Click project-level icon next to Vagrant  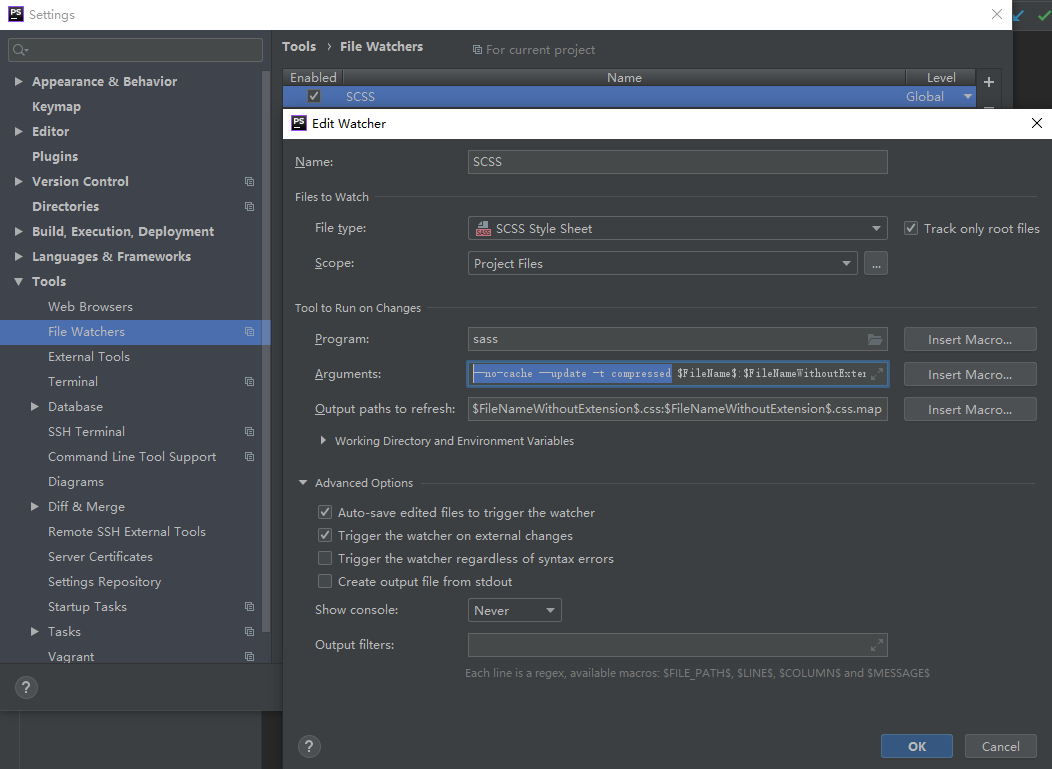pyautogui.click(x=250, y=656)
